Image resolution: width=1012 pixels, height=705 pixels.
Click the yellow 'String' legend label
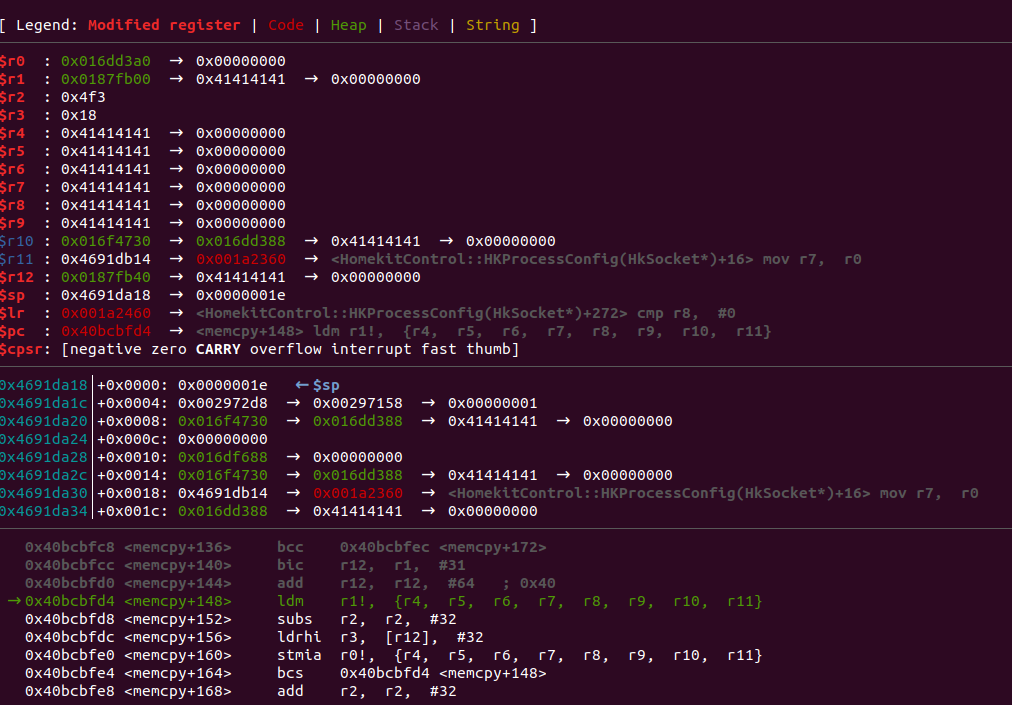[492, 25]
